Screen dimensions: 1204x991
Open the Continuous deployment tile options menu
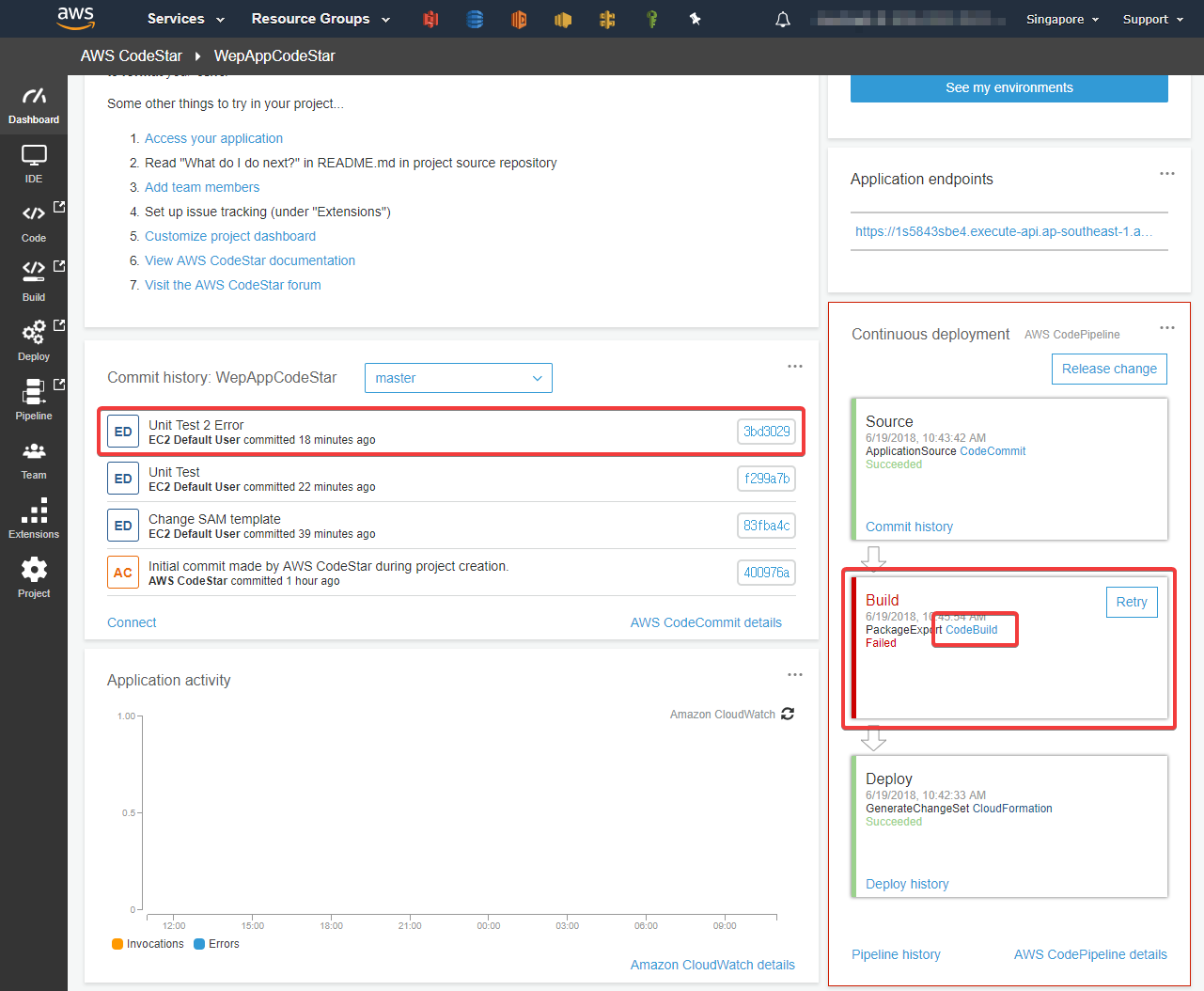1167,327
